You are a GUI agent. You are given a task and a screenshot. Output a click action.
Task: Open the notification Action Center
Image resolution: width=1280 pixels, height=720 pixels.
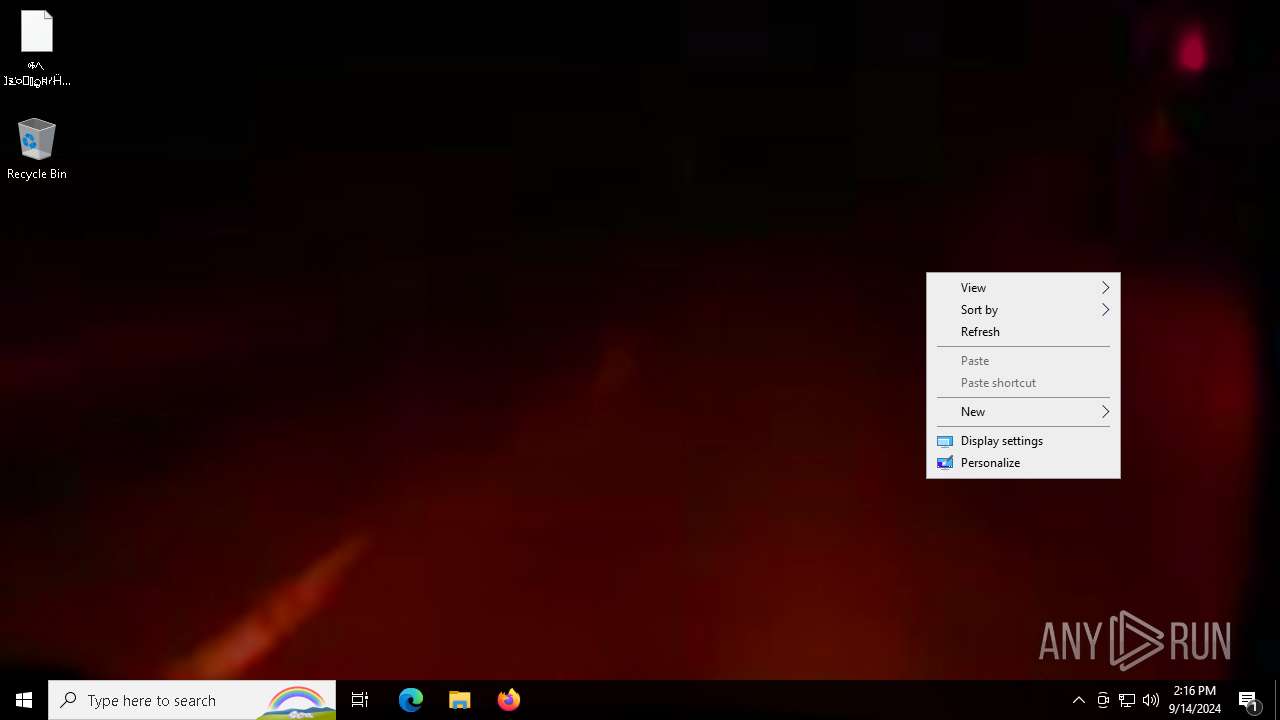point(1249,700)
